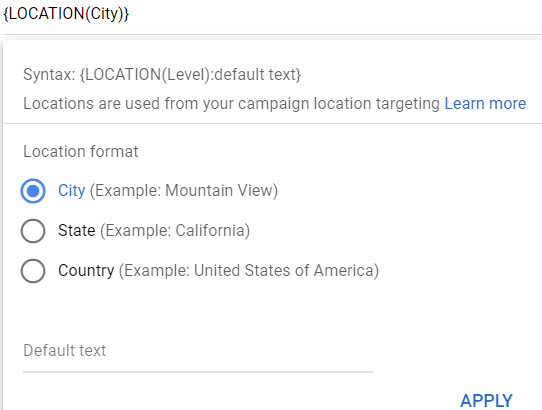Click the 'default text}' part of syntax
The image size is (542, 410).
258,75
